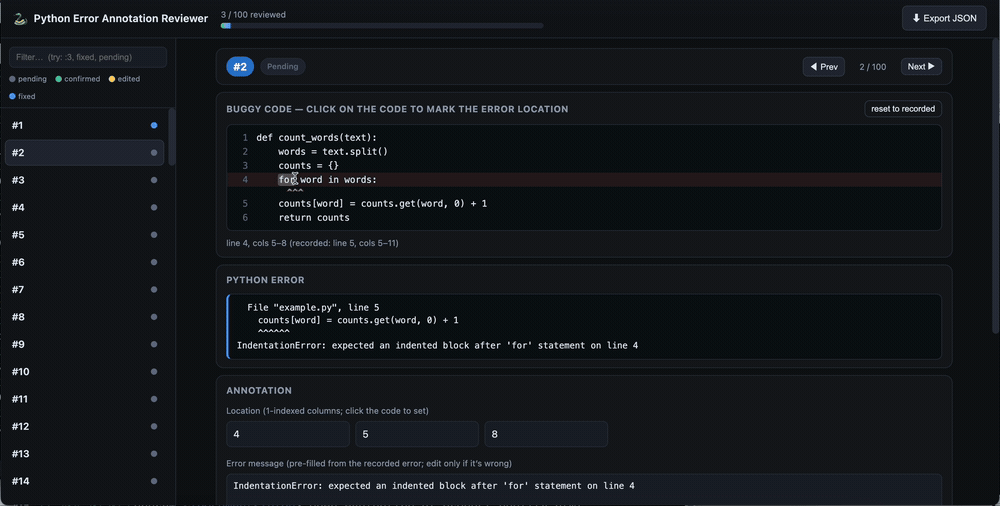Image resolution: width=1000 pixels, height=506 pixels.
Task: Edit the end column field showing 8
Action: tap(546, 434)
